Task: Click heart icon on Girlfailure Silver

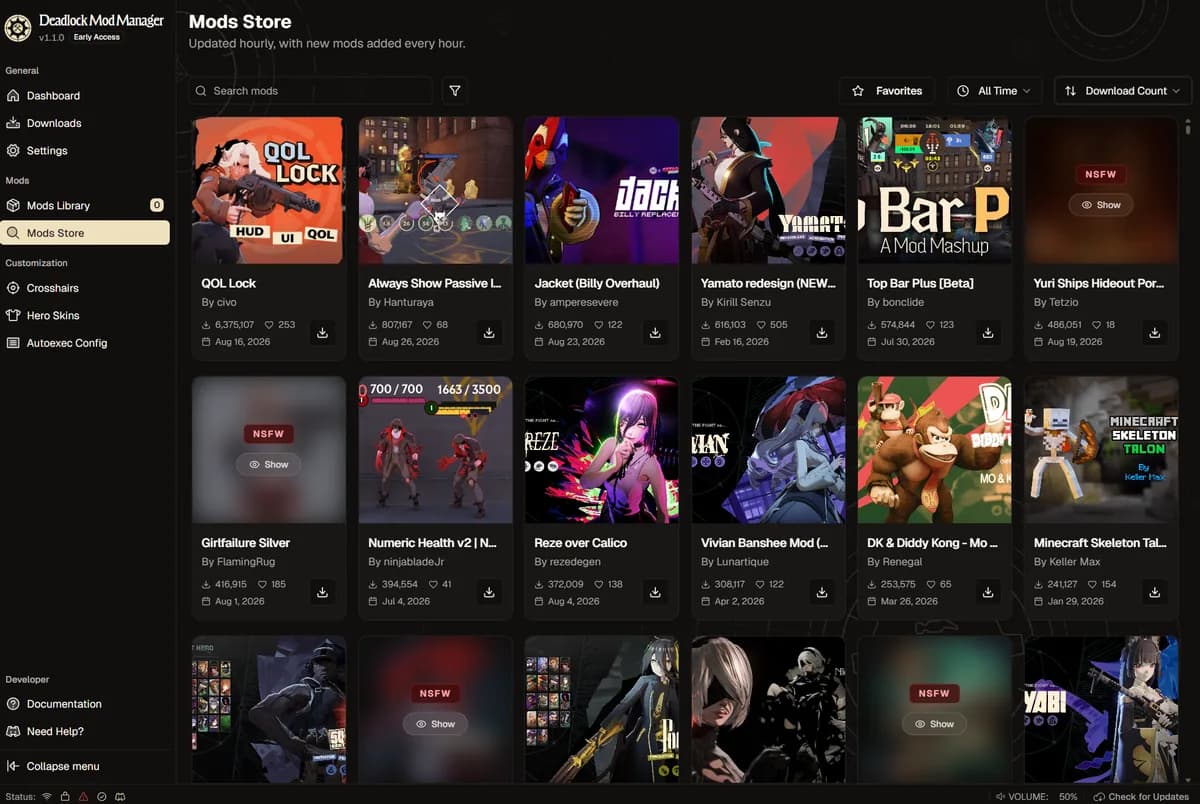Action: [263, 584]
